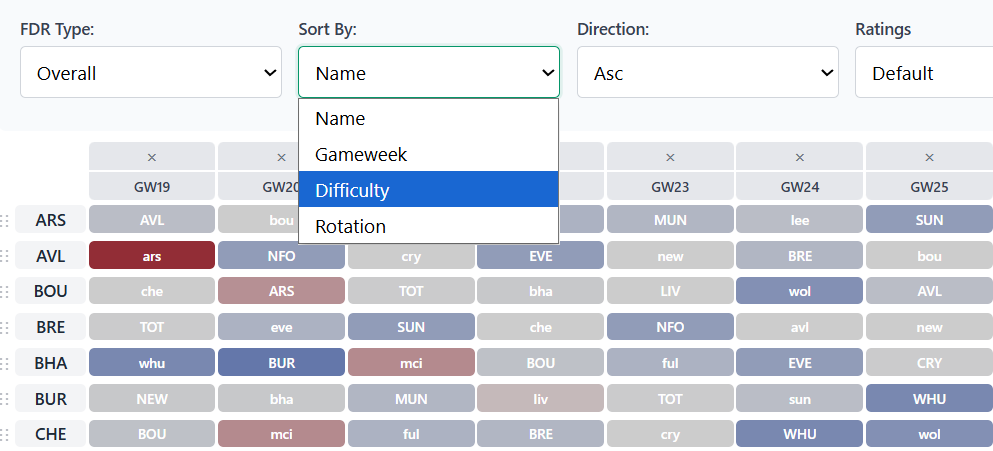Screen dimensions: 993x451
Task: Select BUR's GW25 WHU fixture cell
Action: coord(929,399)
